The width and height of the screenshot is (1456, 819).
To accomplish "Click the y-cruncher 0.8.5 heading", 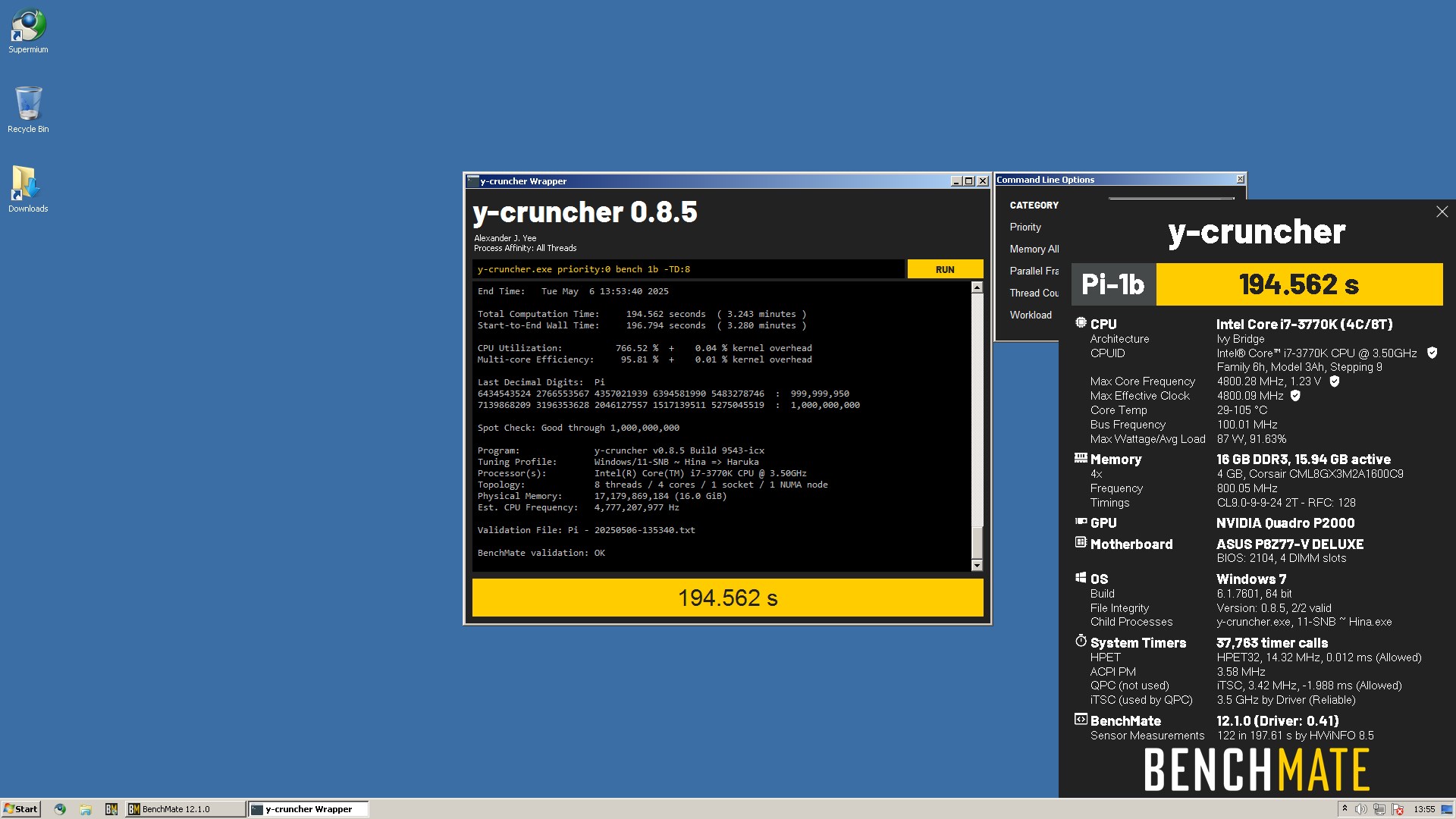I will click(585, 212).
